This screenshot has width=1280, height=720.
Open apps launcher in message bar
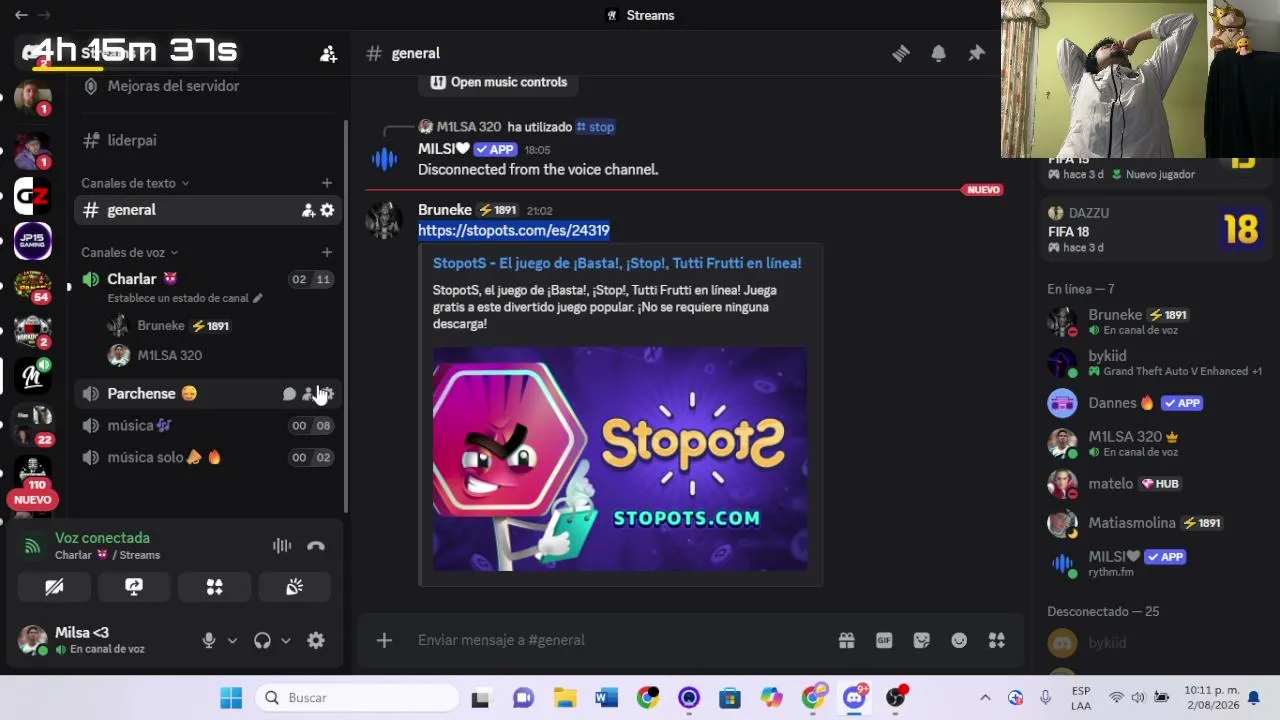(x=996, y=640)
